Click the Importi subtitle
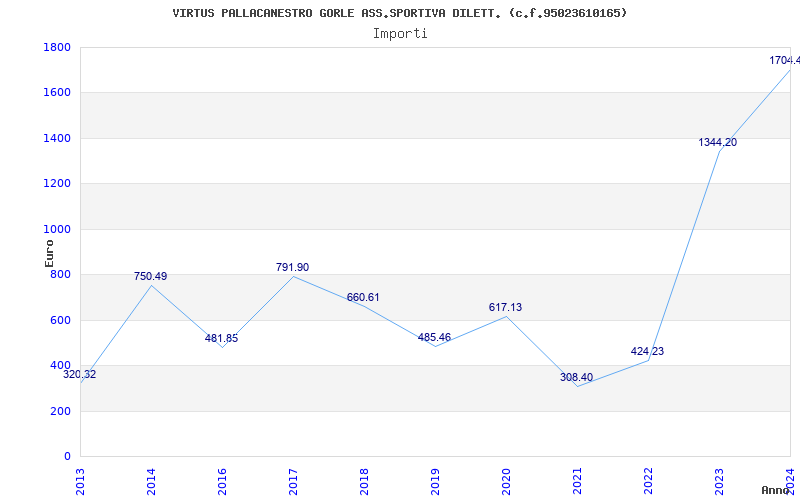The height and width of the screenshot is (500, 800). 400,34
